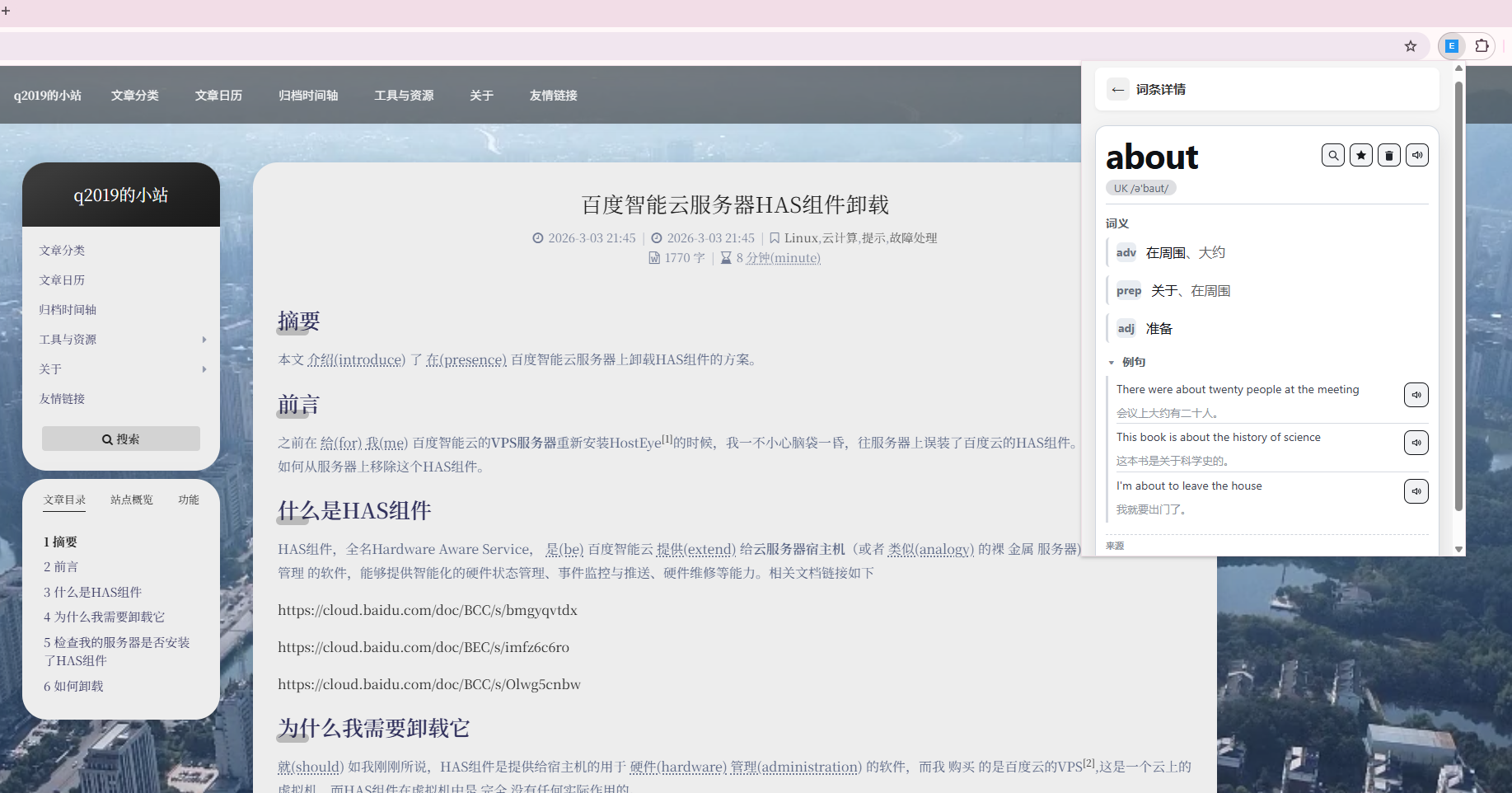
Task: Click the search icon beside the word about
Action: (1332, 155)
